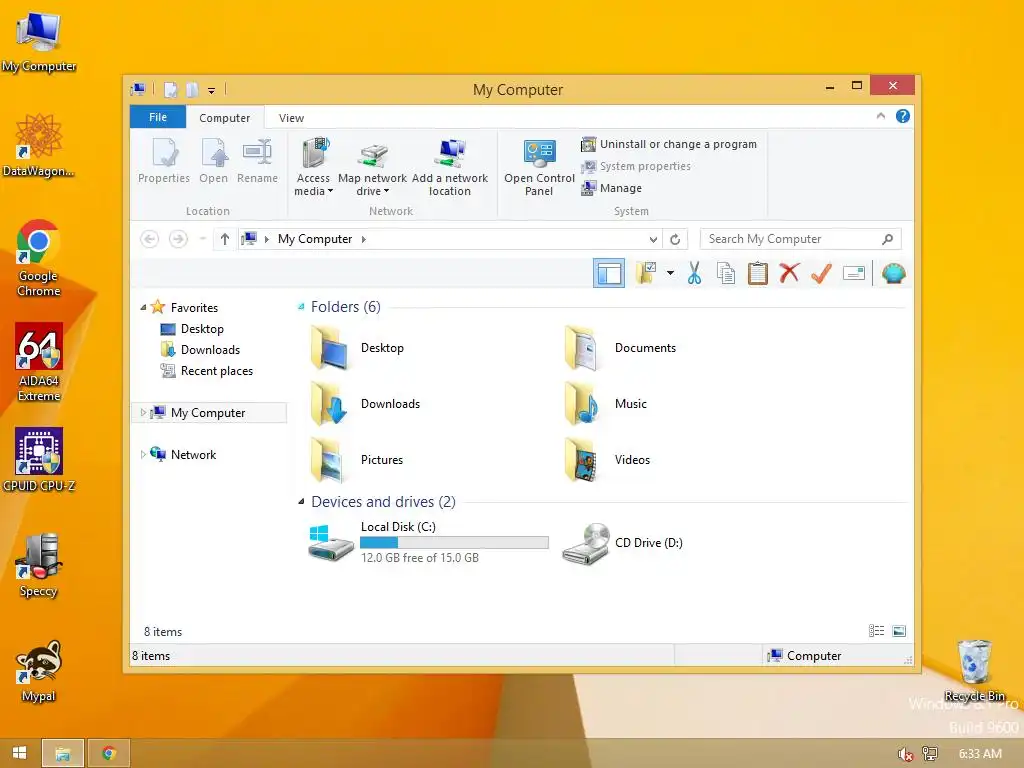The image size is (1024, 768).
Task: Click Add a network location
Action: click(450, 167)
